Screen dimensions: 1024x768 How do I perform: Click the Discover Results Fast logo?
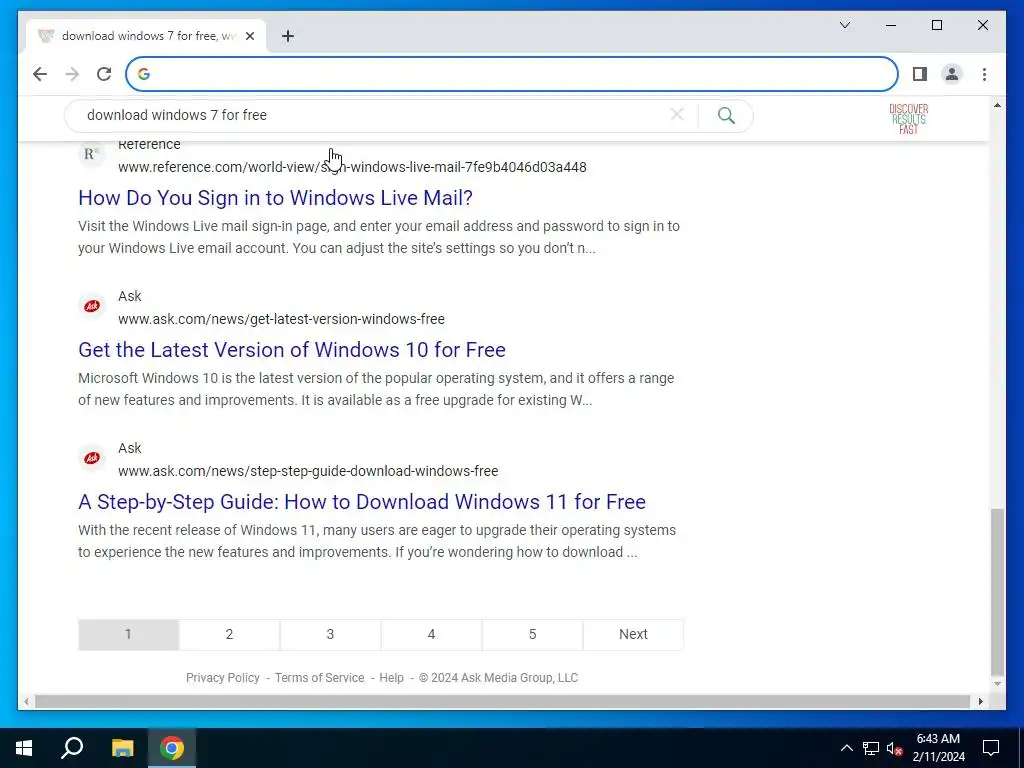[908, 119]
